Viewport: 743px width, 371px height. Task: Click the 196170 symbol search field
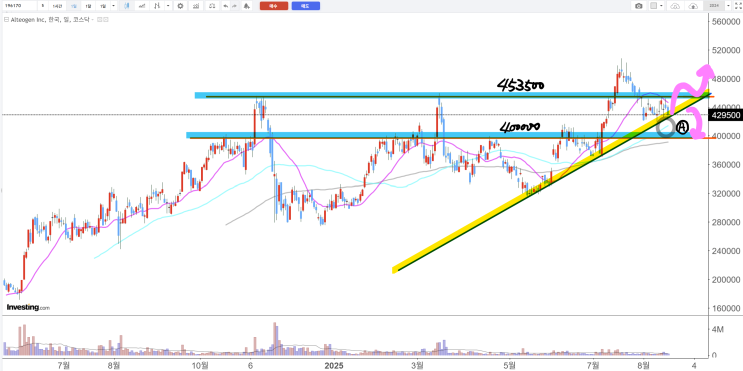click(19, 6)
